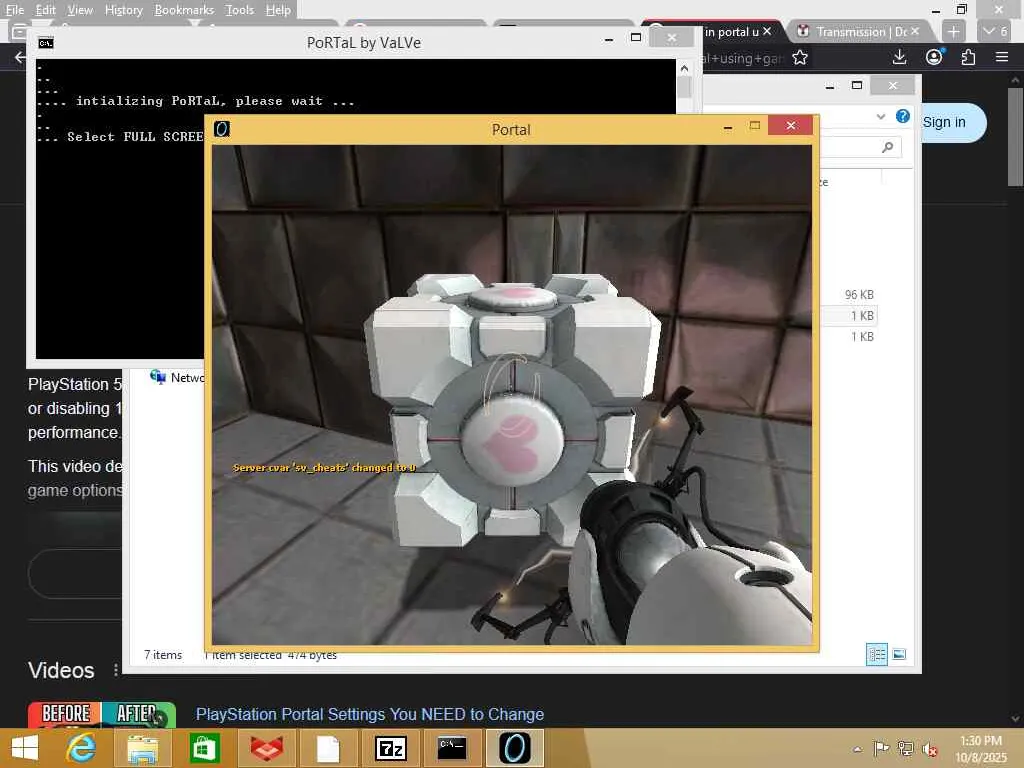1024x768 pixels.
Task: Minimize the File Explorer window
Action: pyautogui.click(x=830, y=86)
